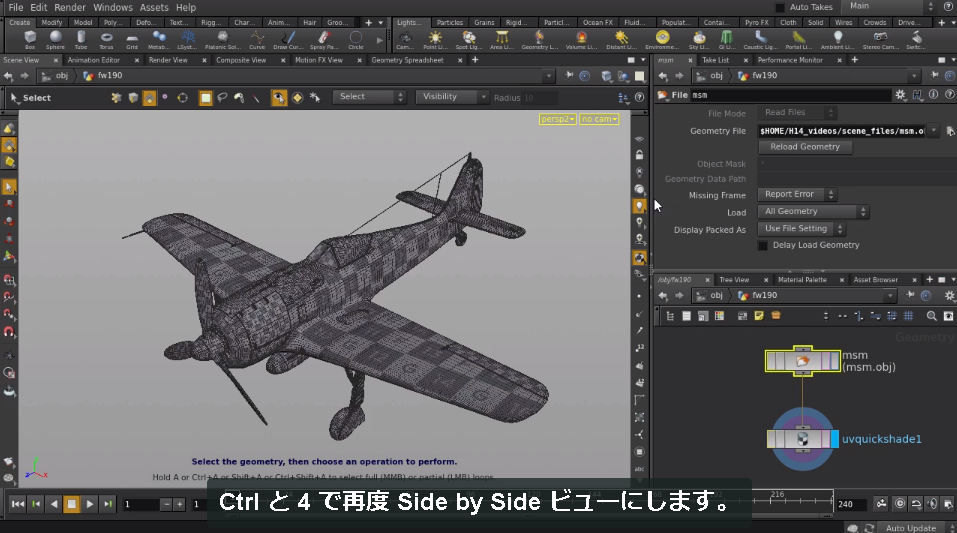Open the Visibility dropdown in the viewport toolbar
957x533 pixels.
pyautogui.click(x=452, y=96)
